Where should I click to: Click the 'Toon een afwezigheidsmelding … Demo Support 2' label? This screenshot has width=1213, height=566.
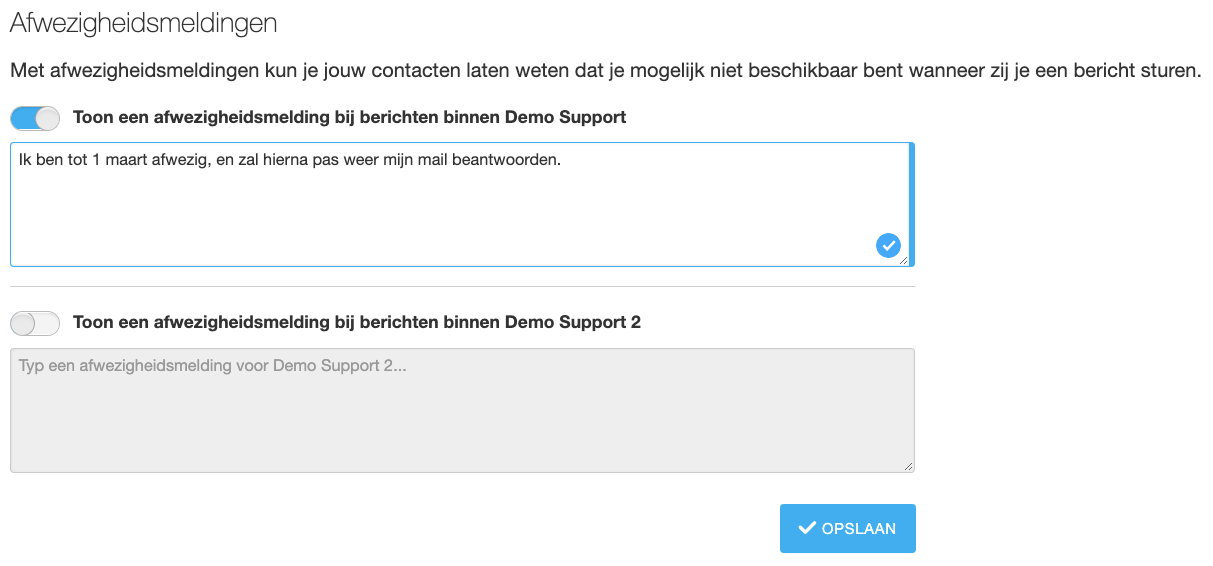pyautogui.click(x=357, y=322)
